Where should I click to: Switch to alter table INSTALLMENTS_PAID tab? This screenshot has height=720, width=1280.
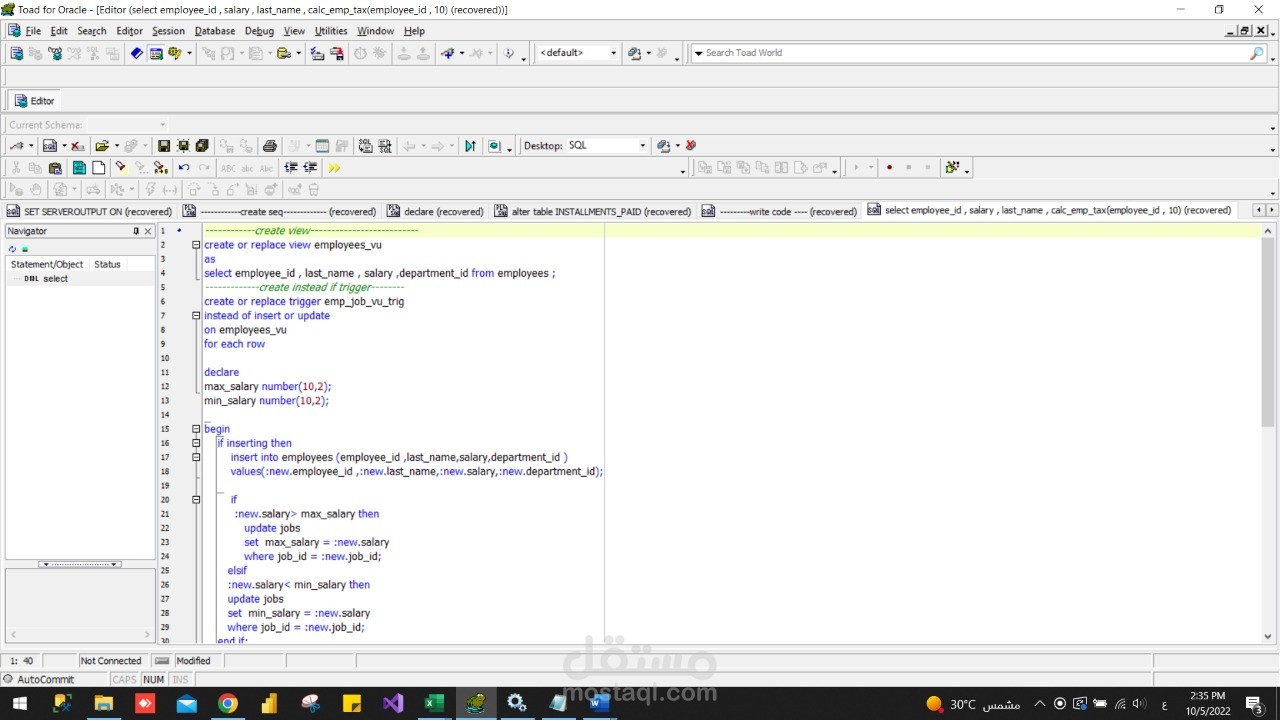pyautogui.click(x=592, y=211)
